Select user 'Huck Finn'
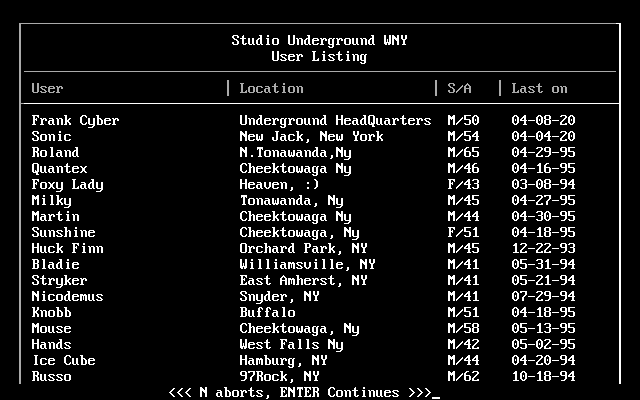The image size is (640, 400). (67, 248)
